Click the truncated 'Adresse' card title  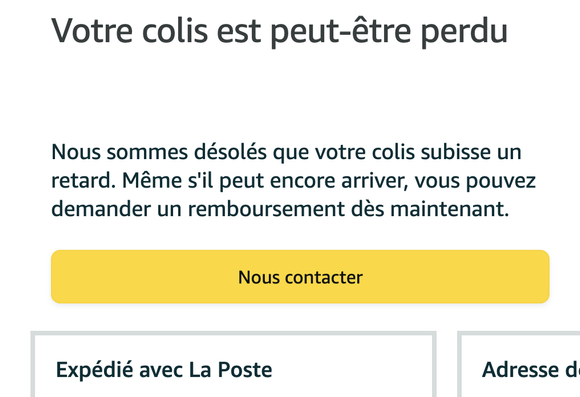[531, 370]
